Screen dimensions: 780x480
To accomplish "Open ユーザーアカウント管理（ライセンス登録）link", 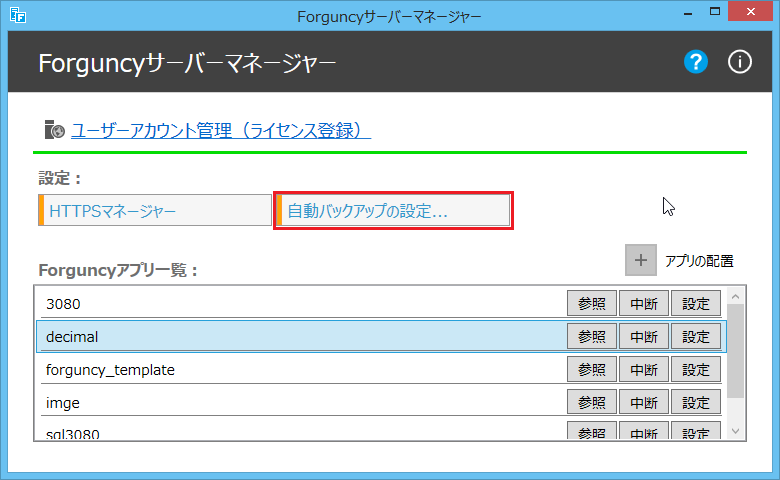I will tap(221, 130).
